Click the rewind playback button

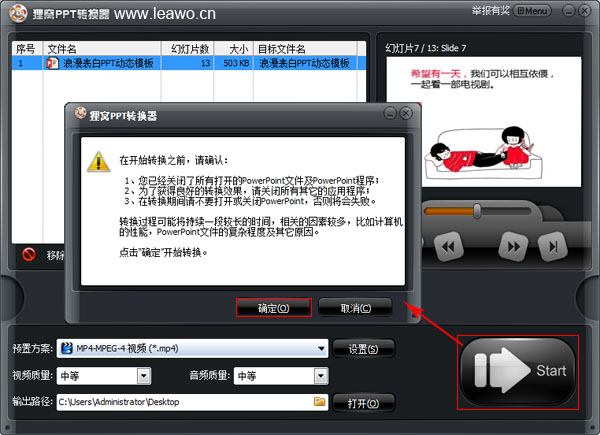[x=448, y=247]
